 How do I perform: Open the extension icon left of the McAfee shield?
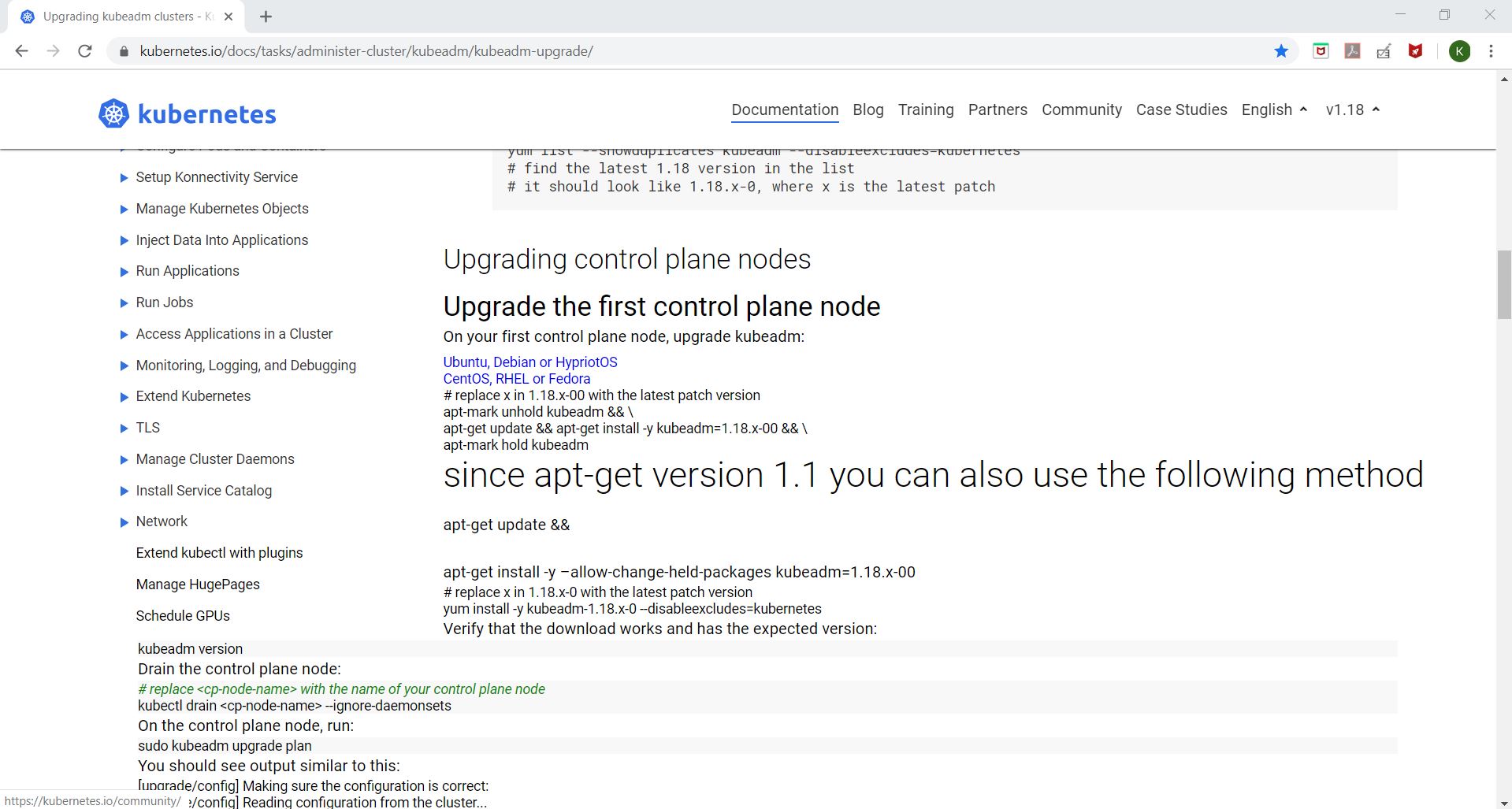coord(1384,51)
